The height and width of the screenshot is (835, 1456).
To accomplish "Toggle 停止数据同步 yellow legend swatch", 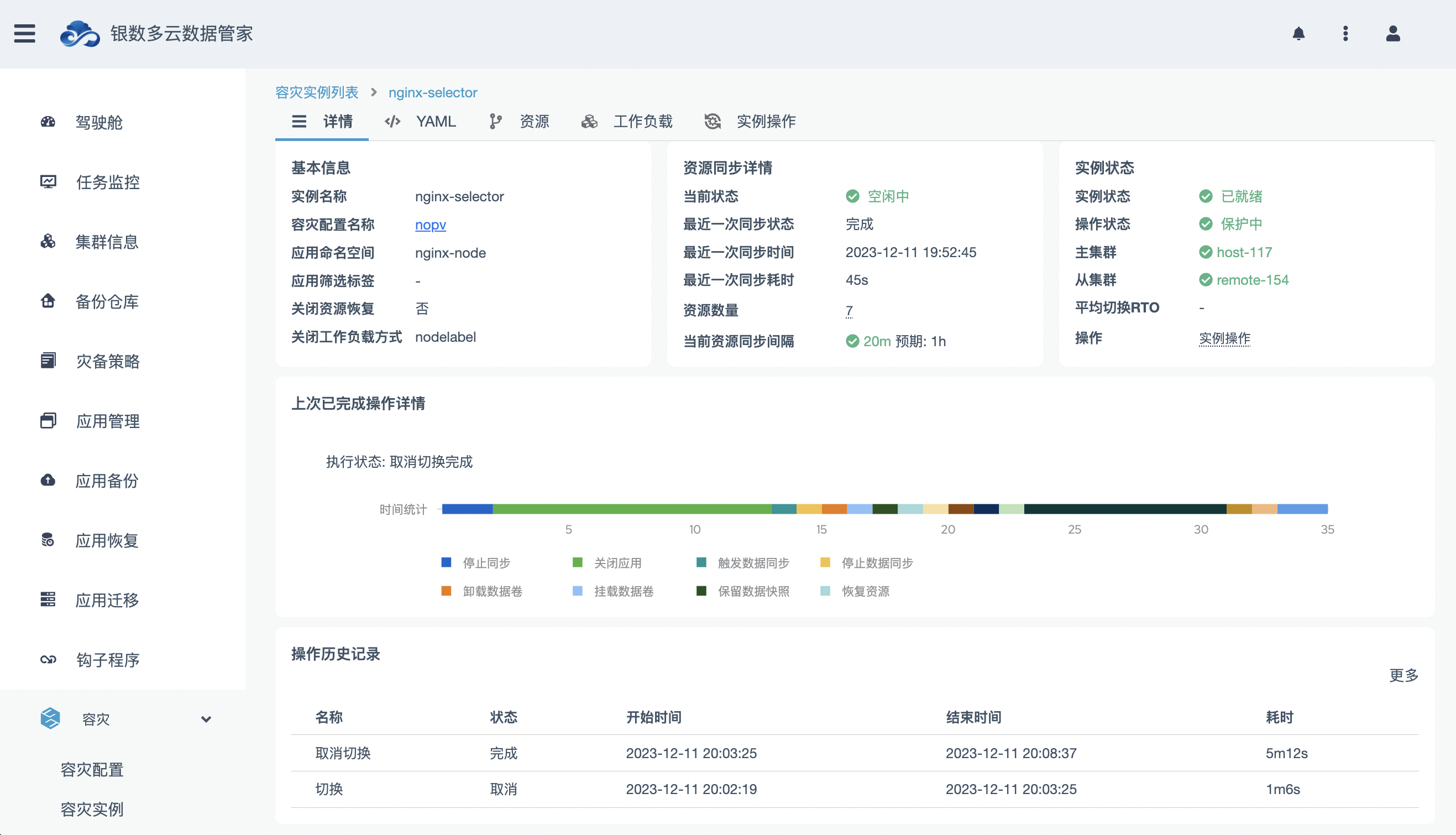I will coord(825,562).
